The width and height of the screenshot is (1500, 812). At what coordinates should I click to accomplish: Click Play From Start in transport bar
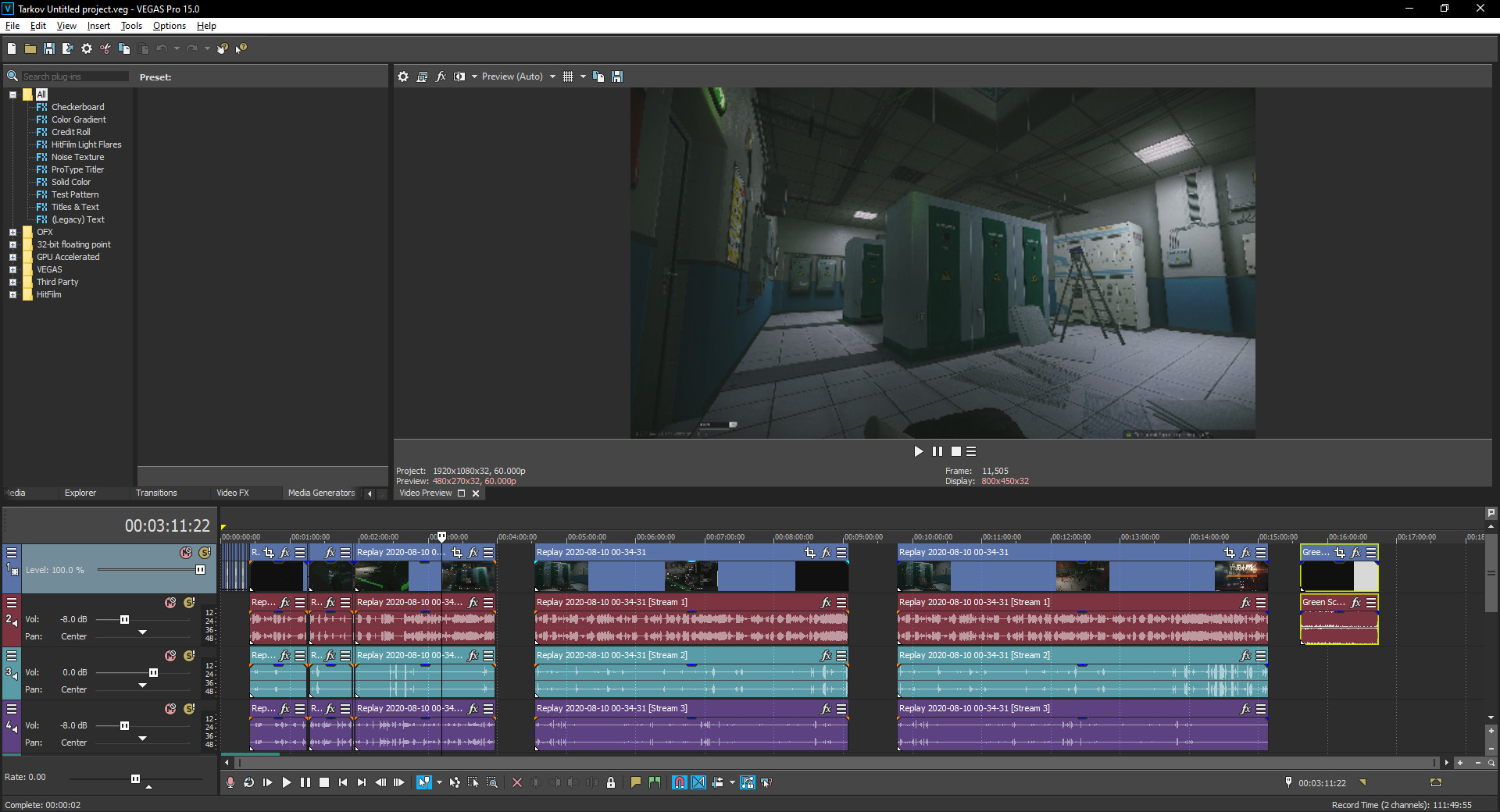pyautogui.click(x=268, y=782)
